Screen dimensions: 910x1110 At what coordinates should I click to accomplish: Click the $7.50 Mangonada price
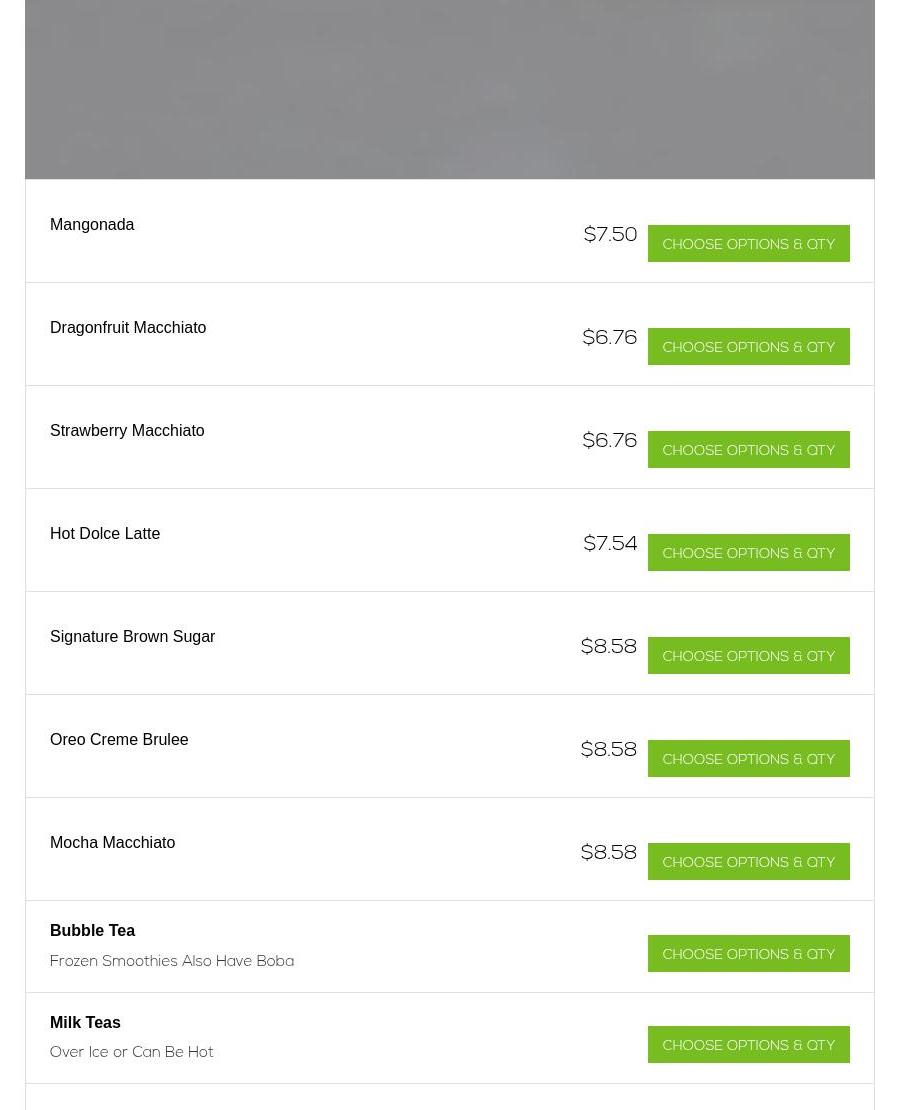[610, 235]
